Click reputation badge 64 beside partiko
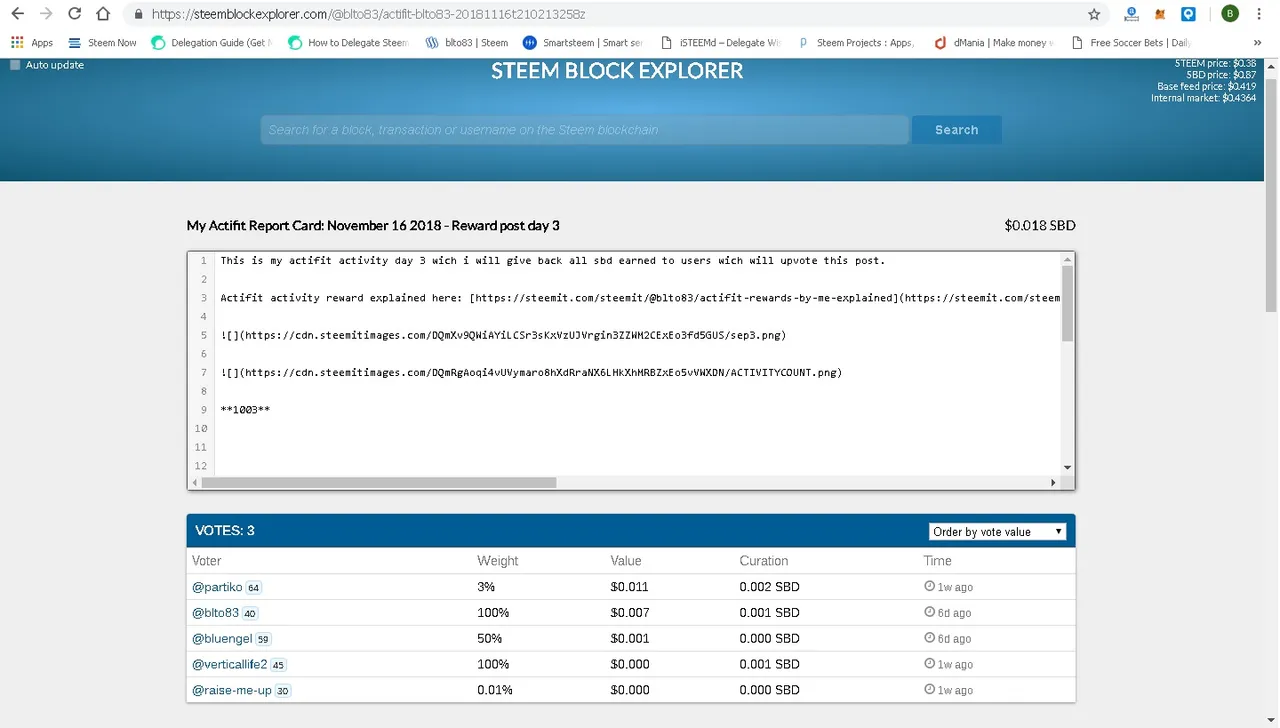1280x728 pixels. (254, 588)
